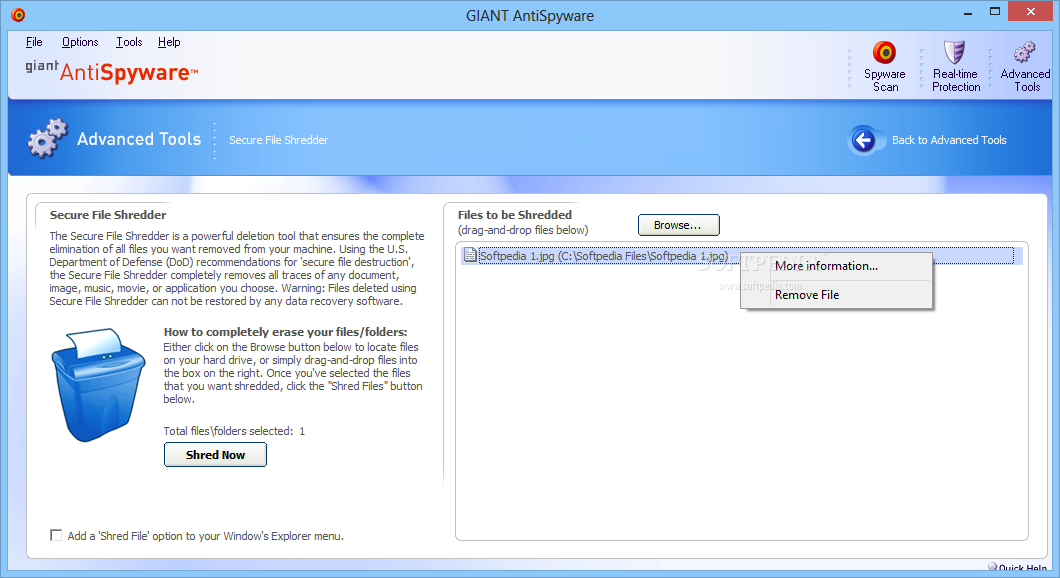The height and width of the screenshot is (578, 1060).
Task: Click 'Total files\folders selected: 1' text
Action: 234,431
